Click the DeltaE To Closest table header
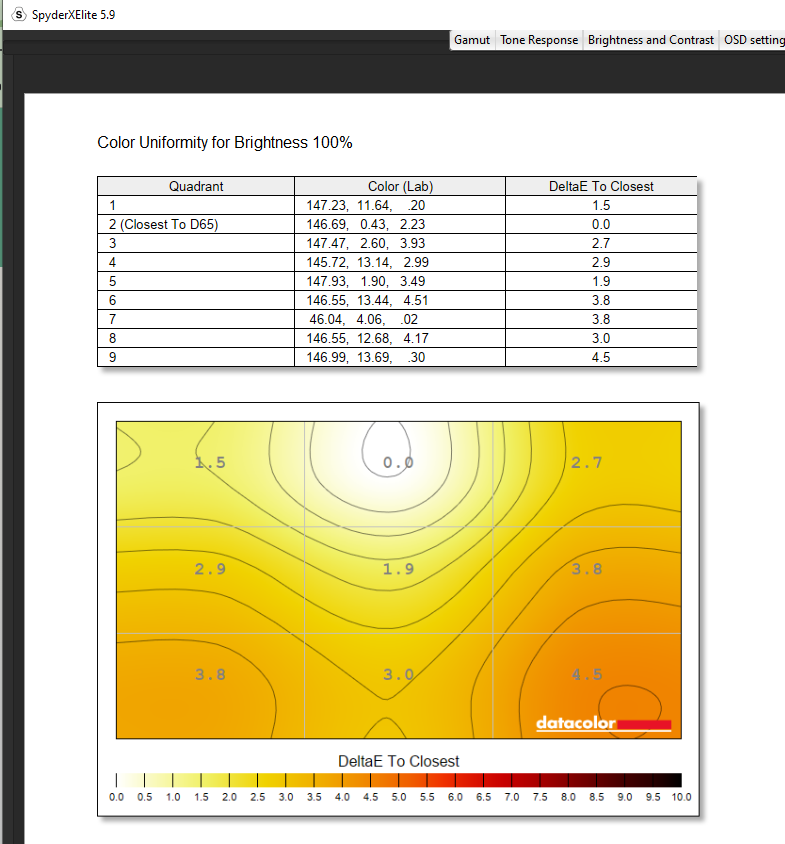 [x=601, y=186]
